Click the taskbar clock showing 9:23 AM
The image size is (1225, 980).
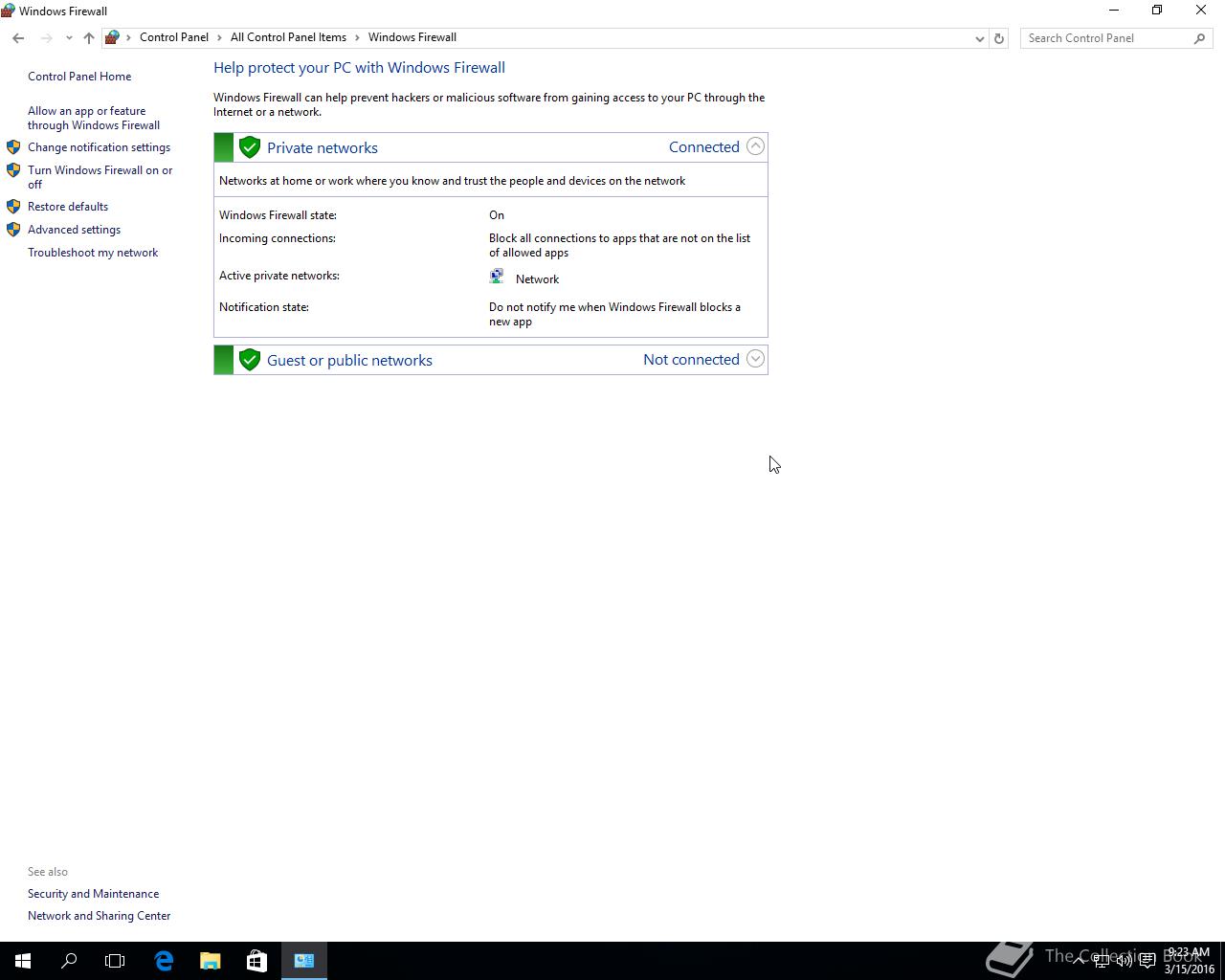[1190, 961]
